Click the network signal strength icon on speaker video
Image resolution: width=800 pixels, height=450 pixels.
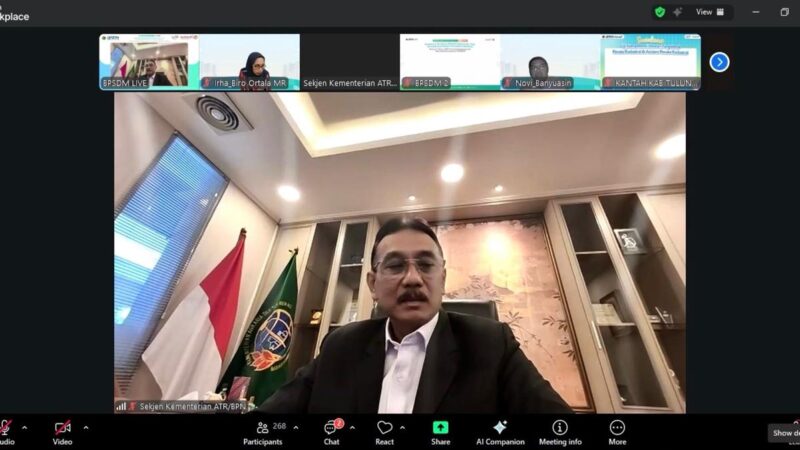(x=121, y=407)
